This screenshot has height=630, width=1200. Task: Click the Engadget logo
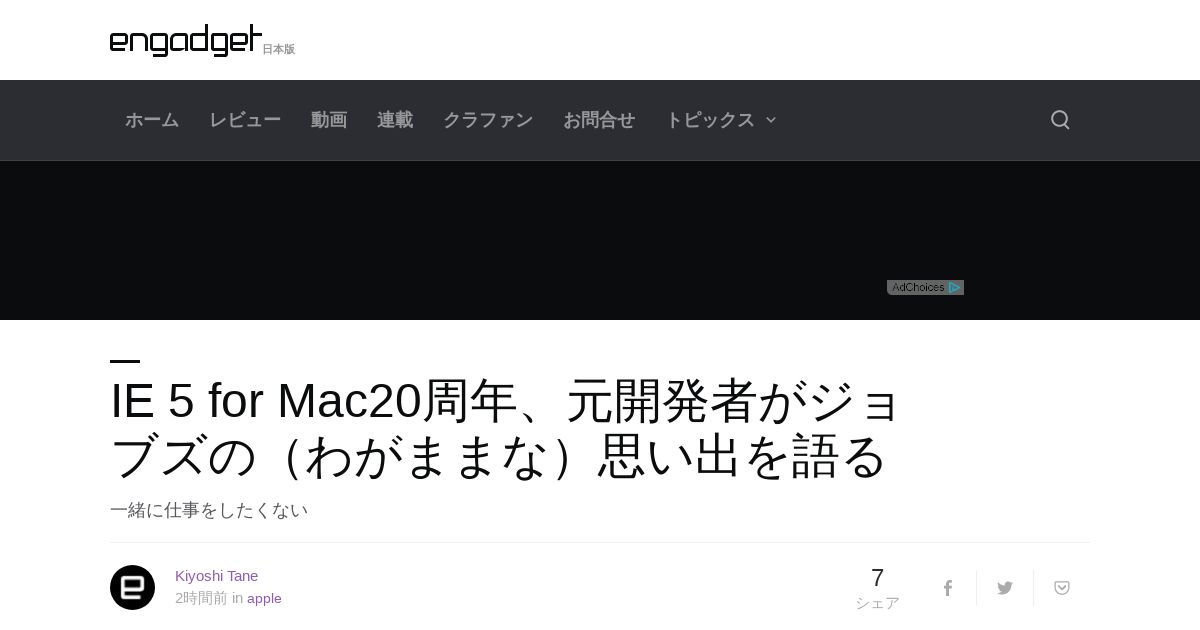(x=186, y=40)
